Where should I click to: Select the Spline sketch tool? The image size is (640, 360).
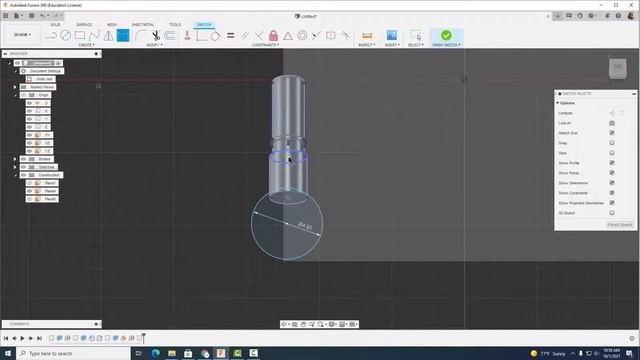(x=94, y=36)
